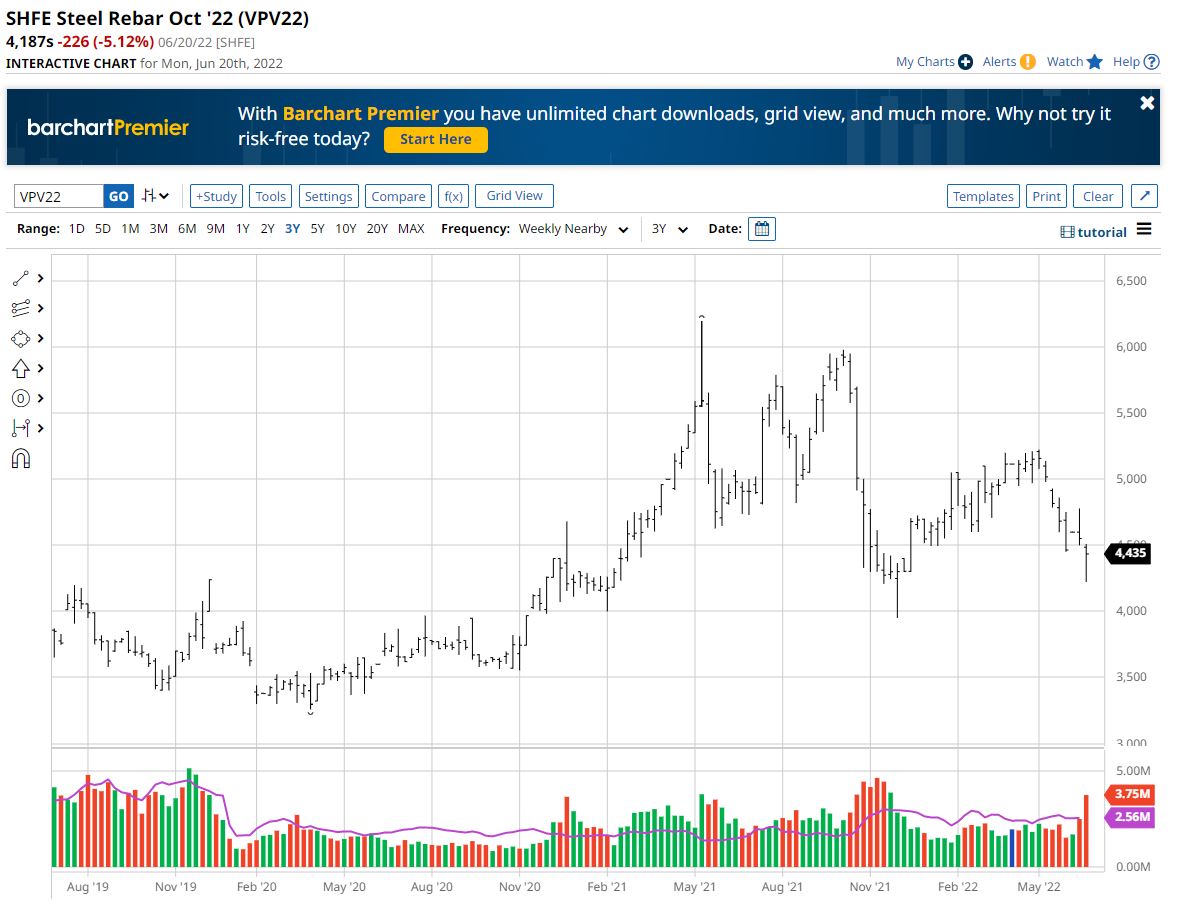1180x916 pixels.
Task: Toggle the magnet snap mode
Action: 21,459
